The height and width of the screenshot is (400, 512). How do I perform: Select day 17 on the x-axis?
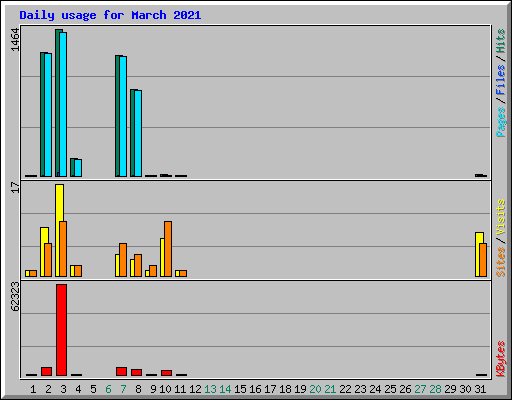coord(270,389)
